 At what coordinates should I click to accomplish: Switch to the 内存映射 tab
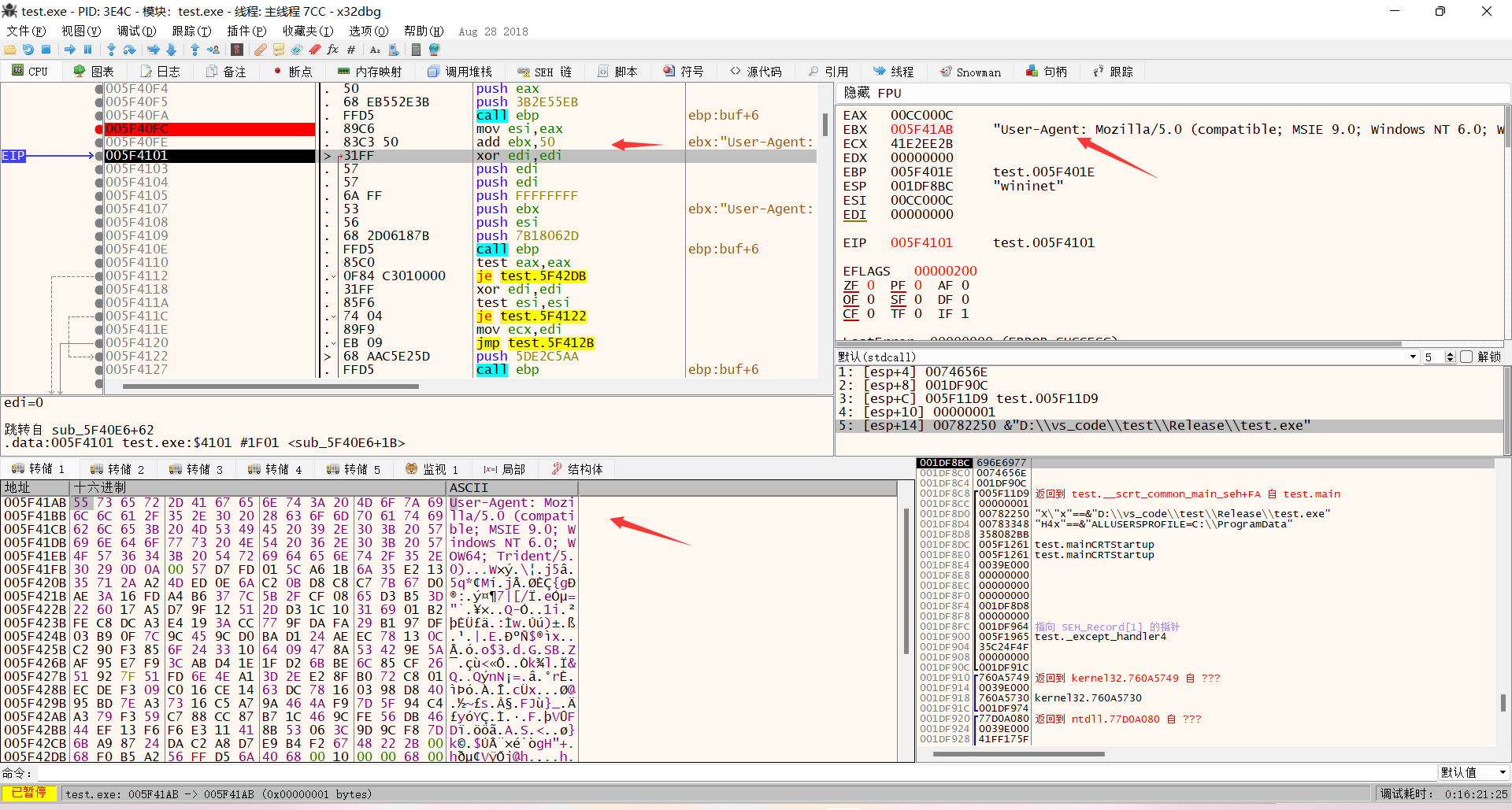(x=369, y=72)
